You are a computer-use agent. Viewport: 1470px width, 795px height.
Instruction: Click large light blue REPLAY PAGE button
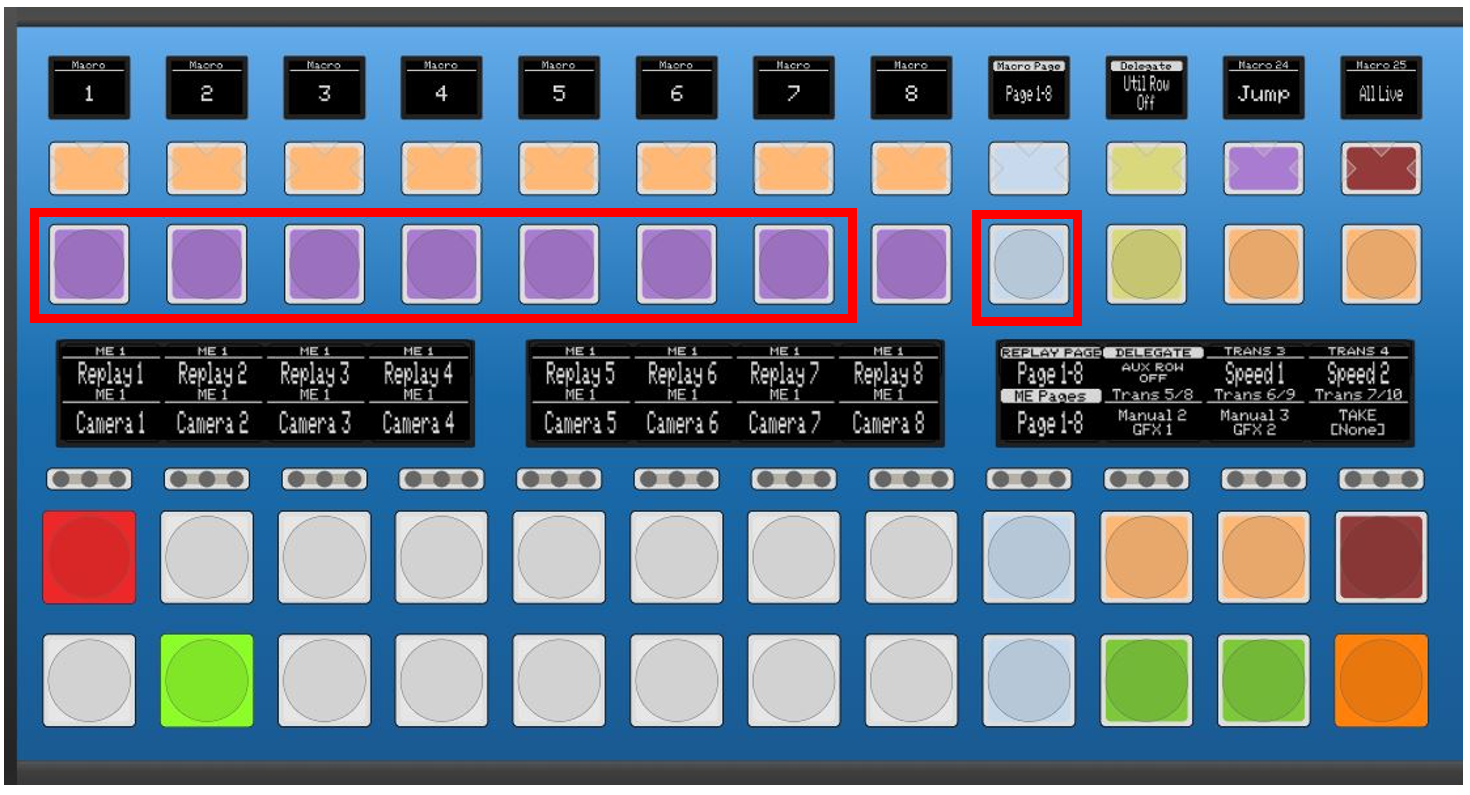(1029, 557)
